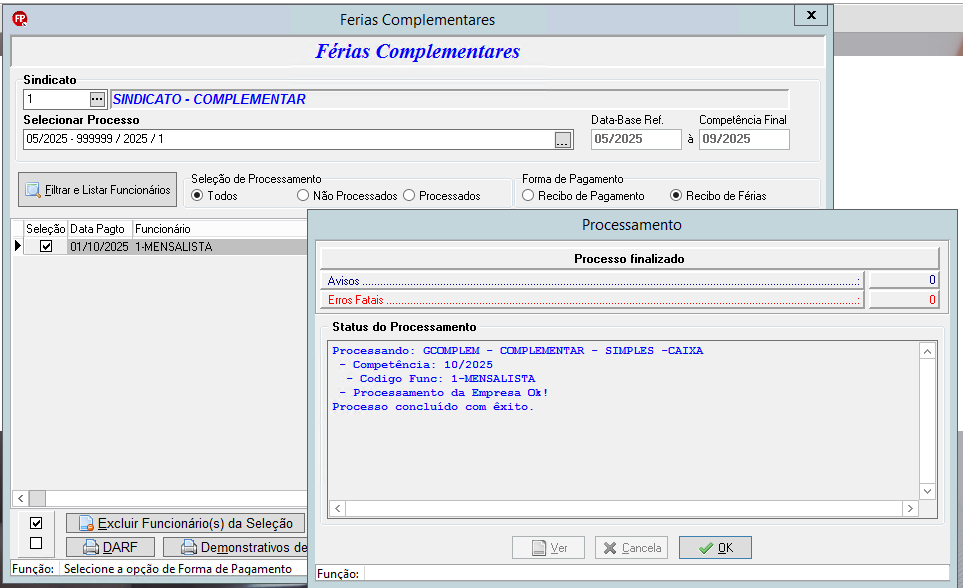
Task: Open the Sindicato lookup ellipsis button
Action: pyautogui.click(x=97, y=99)
